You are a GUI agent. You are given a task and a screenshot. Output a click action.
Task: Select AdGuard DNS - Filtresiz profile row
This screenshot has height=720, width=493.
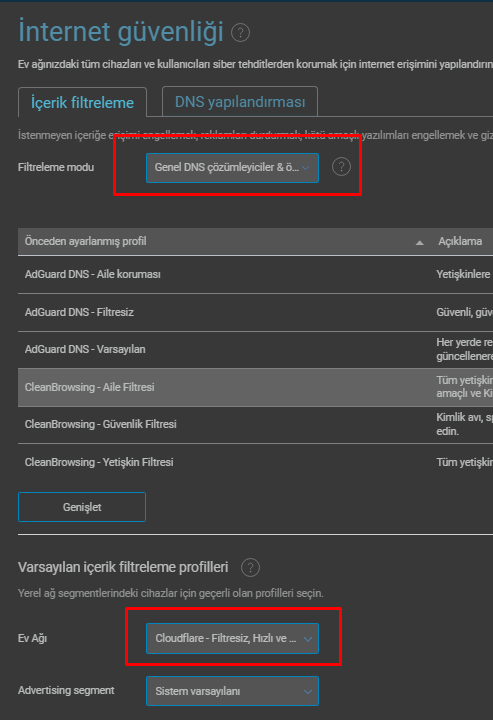(x=255, y=312)
